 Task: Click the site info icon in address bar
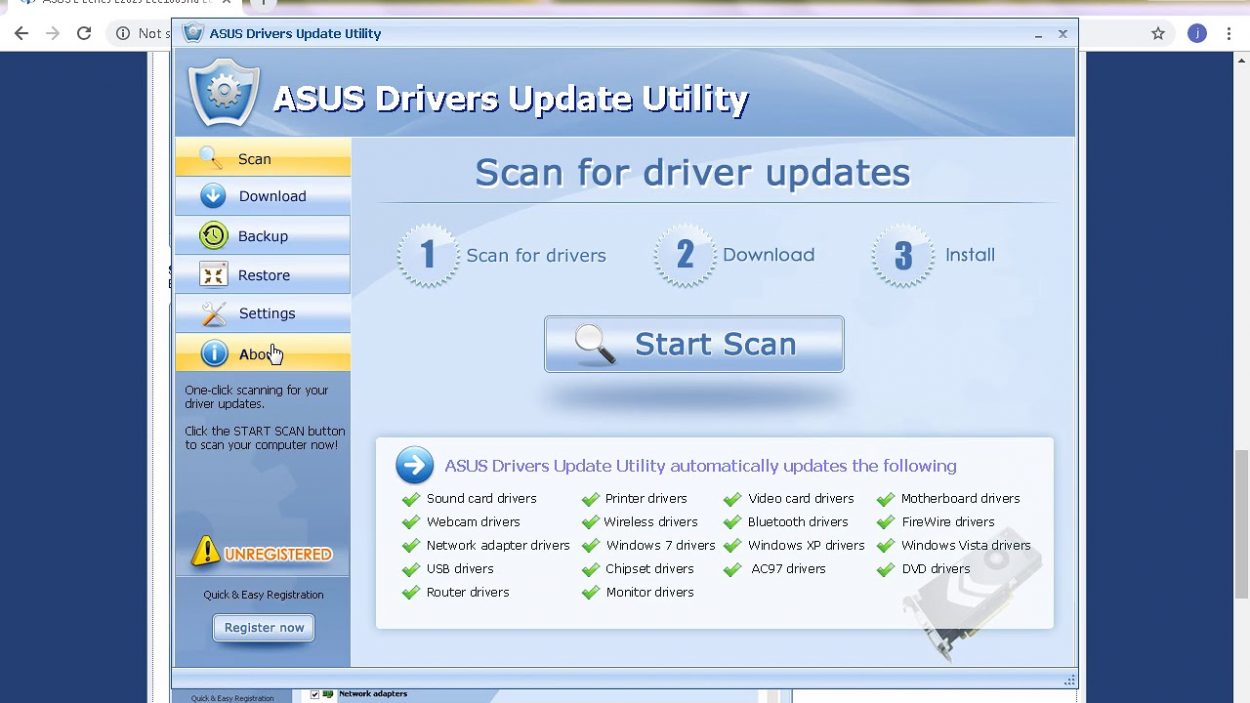(x=123, y=33)
